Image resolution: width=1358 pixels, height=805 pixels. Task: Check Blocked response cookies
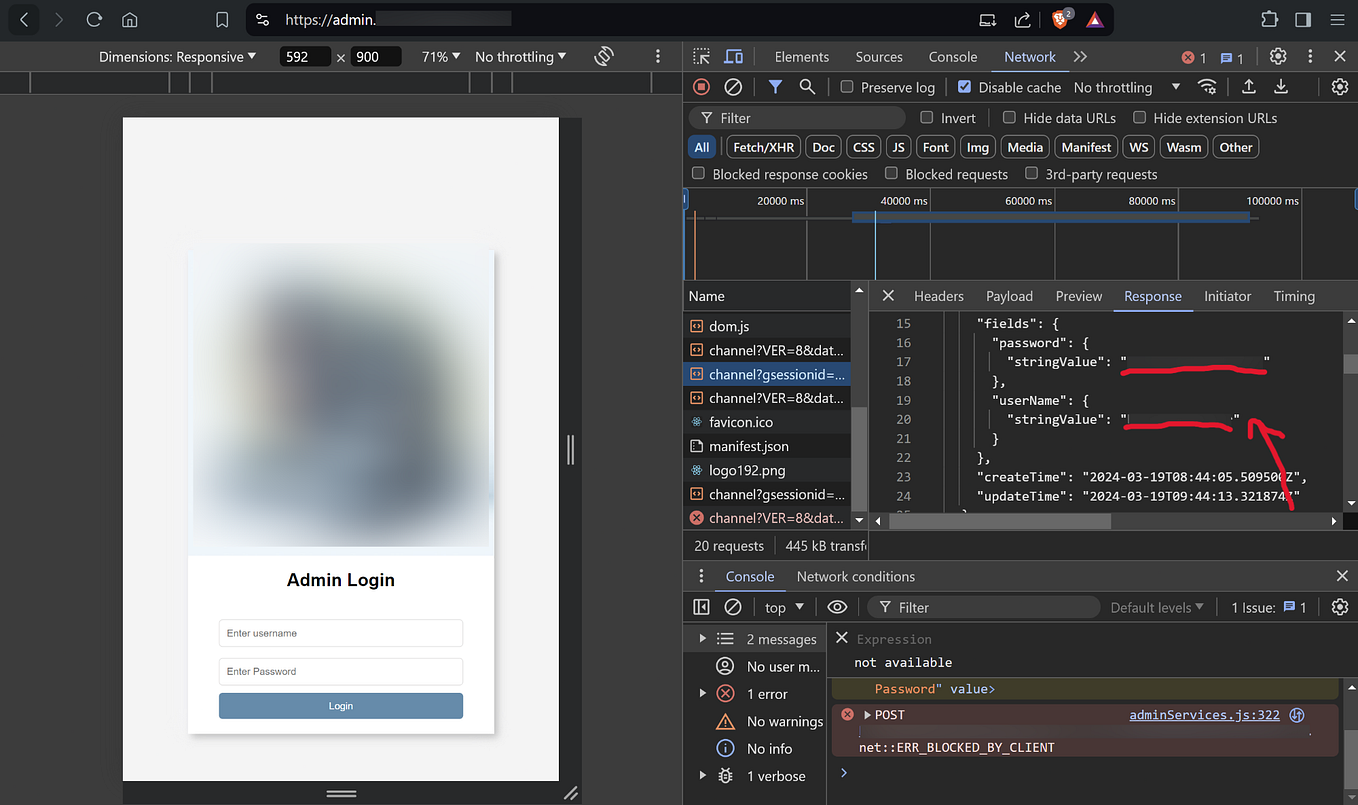point(698,174)
